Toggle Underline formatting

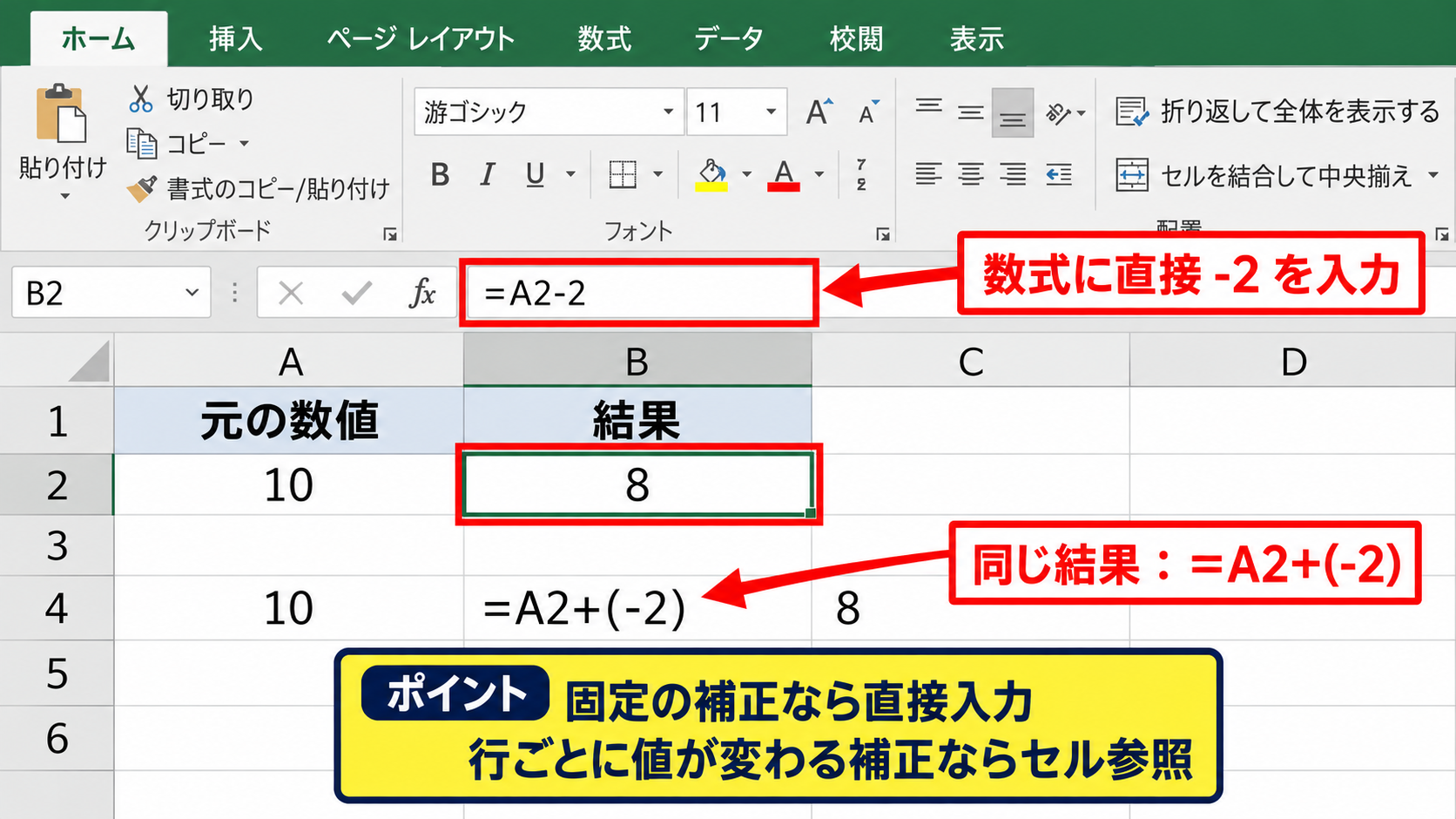tap(535, 175)
